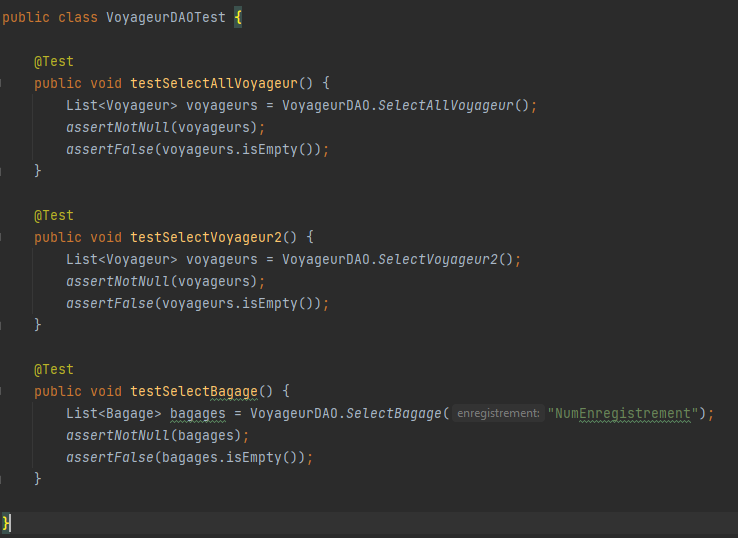Click closing brace of testSelectBagage method

tap(38, 479)
